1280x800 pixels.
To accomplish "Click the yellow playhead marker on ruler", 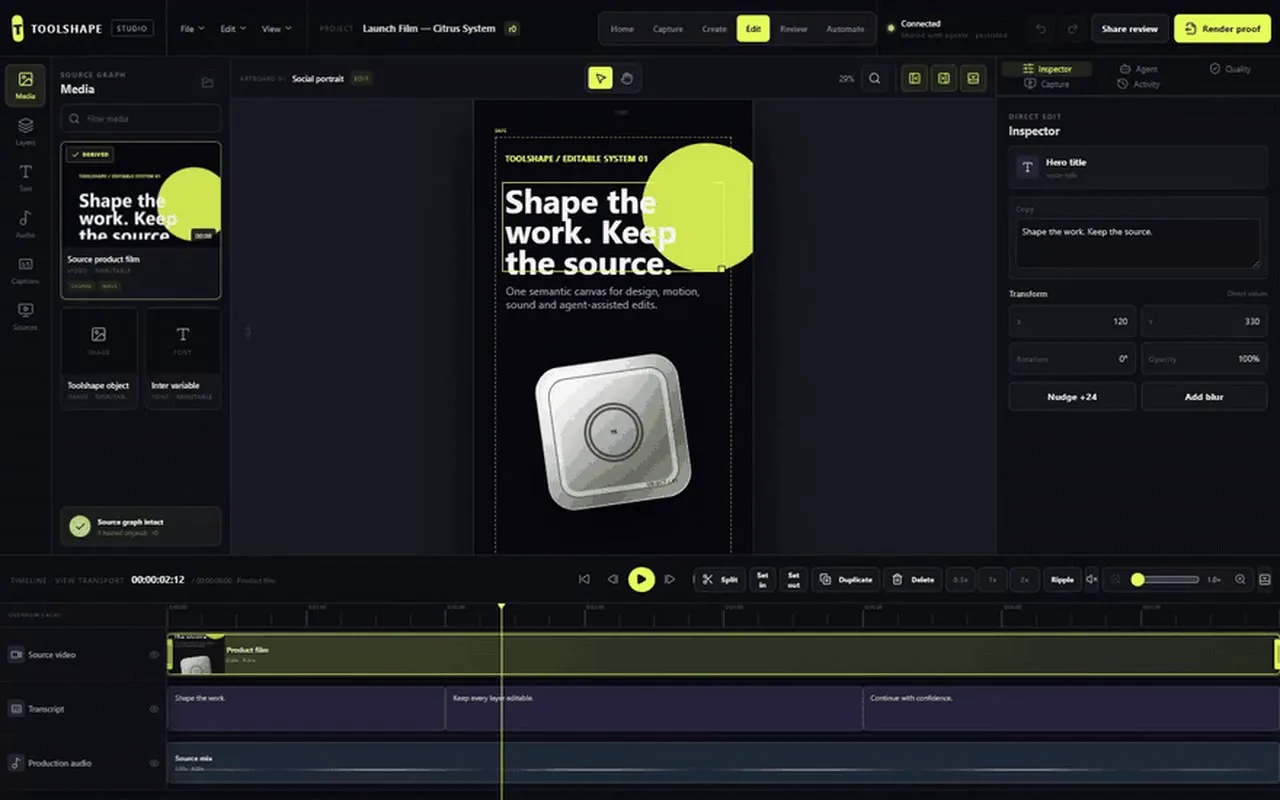I will pyautogui.click(x=501, y=606).
